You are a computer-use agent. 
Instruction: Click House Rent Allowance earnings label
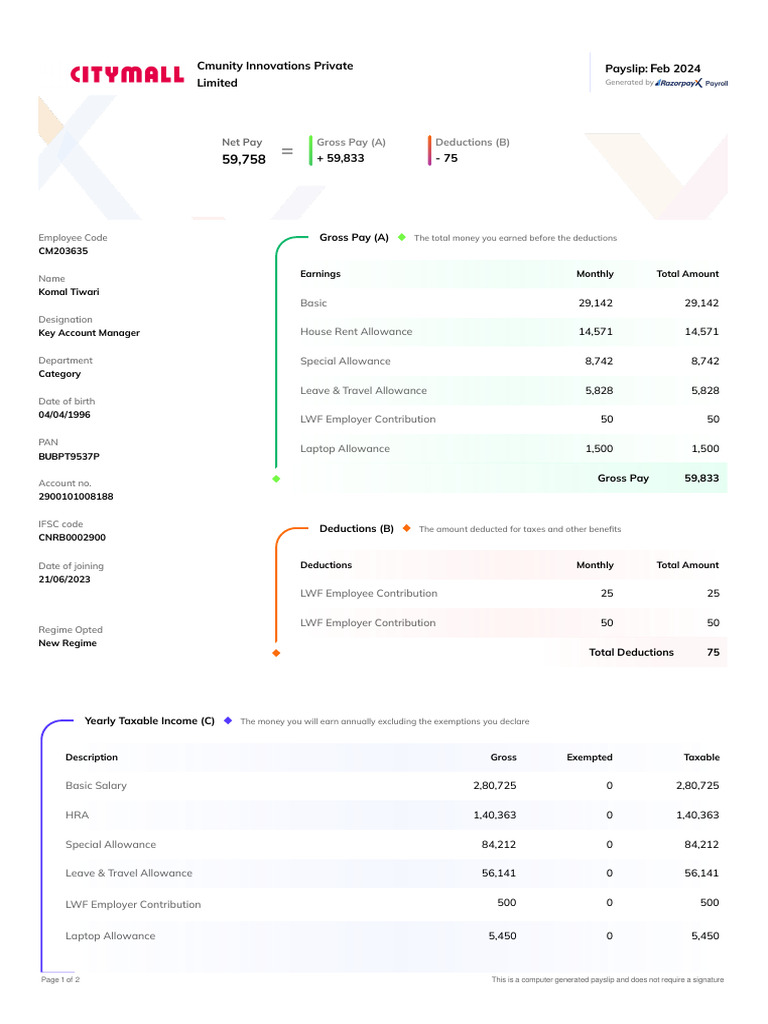[356, 332]
